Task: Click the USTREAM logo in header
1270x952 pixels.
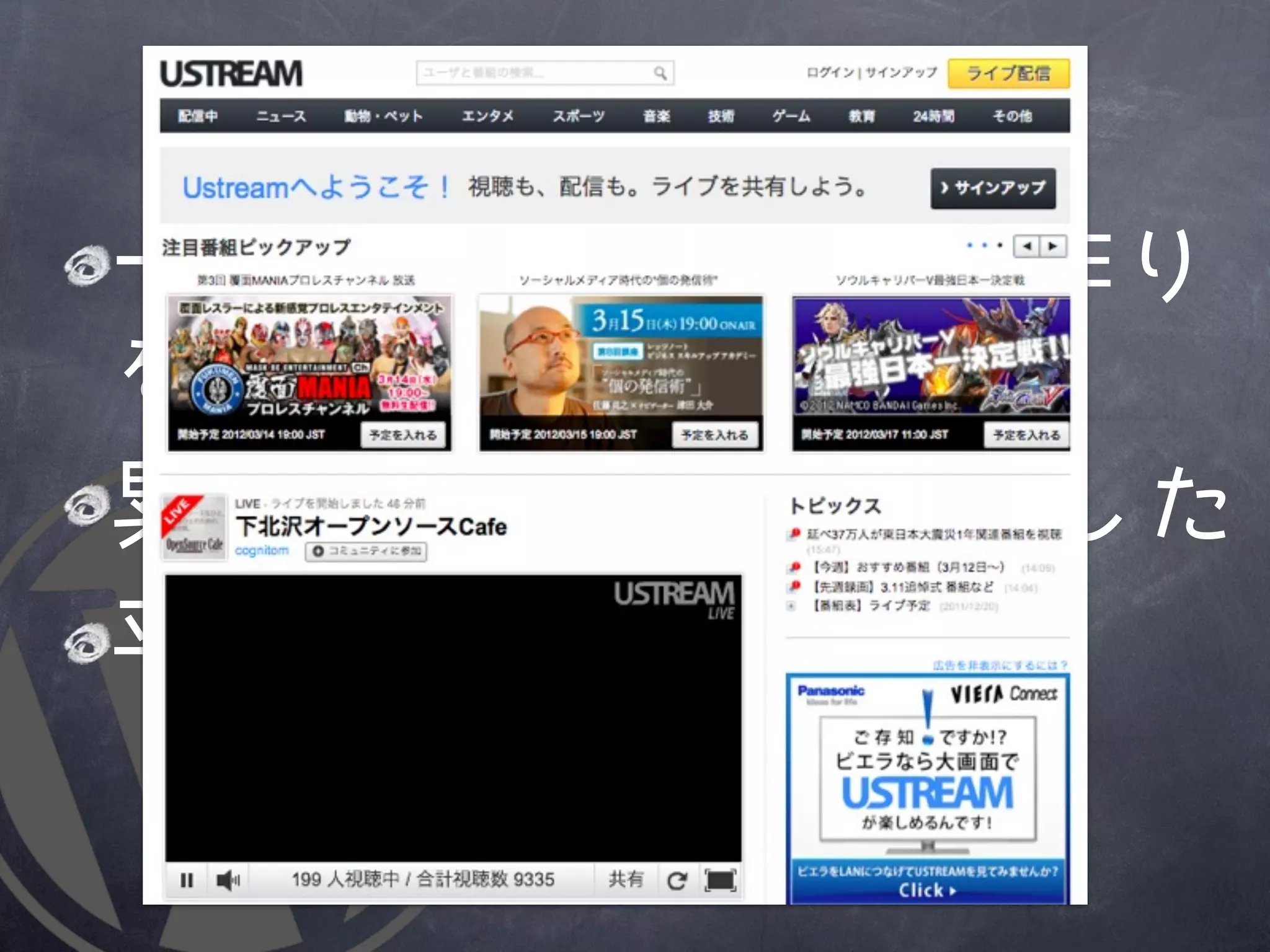Action: point(231,74)
